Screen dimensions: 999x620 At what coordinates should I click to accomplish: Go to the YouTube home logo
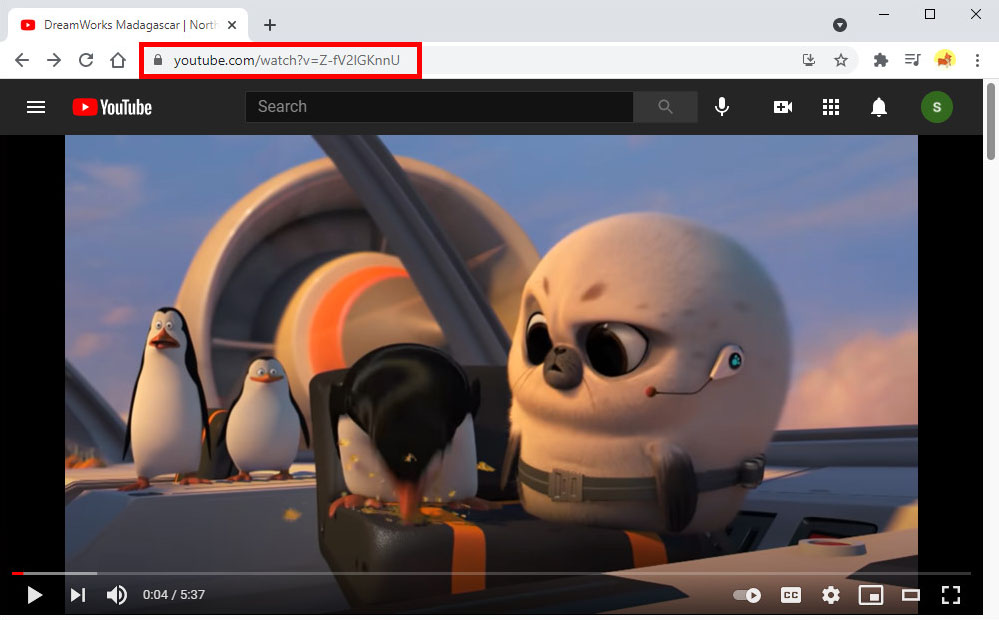112,107
